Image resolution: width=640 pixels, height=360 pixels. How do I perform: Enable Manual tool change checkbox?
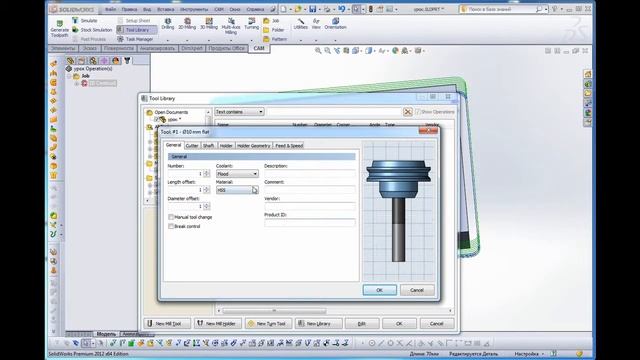coord(171,217)
